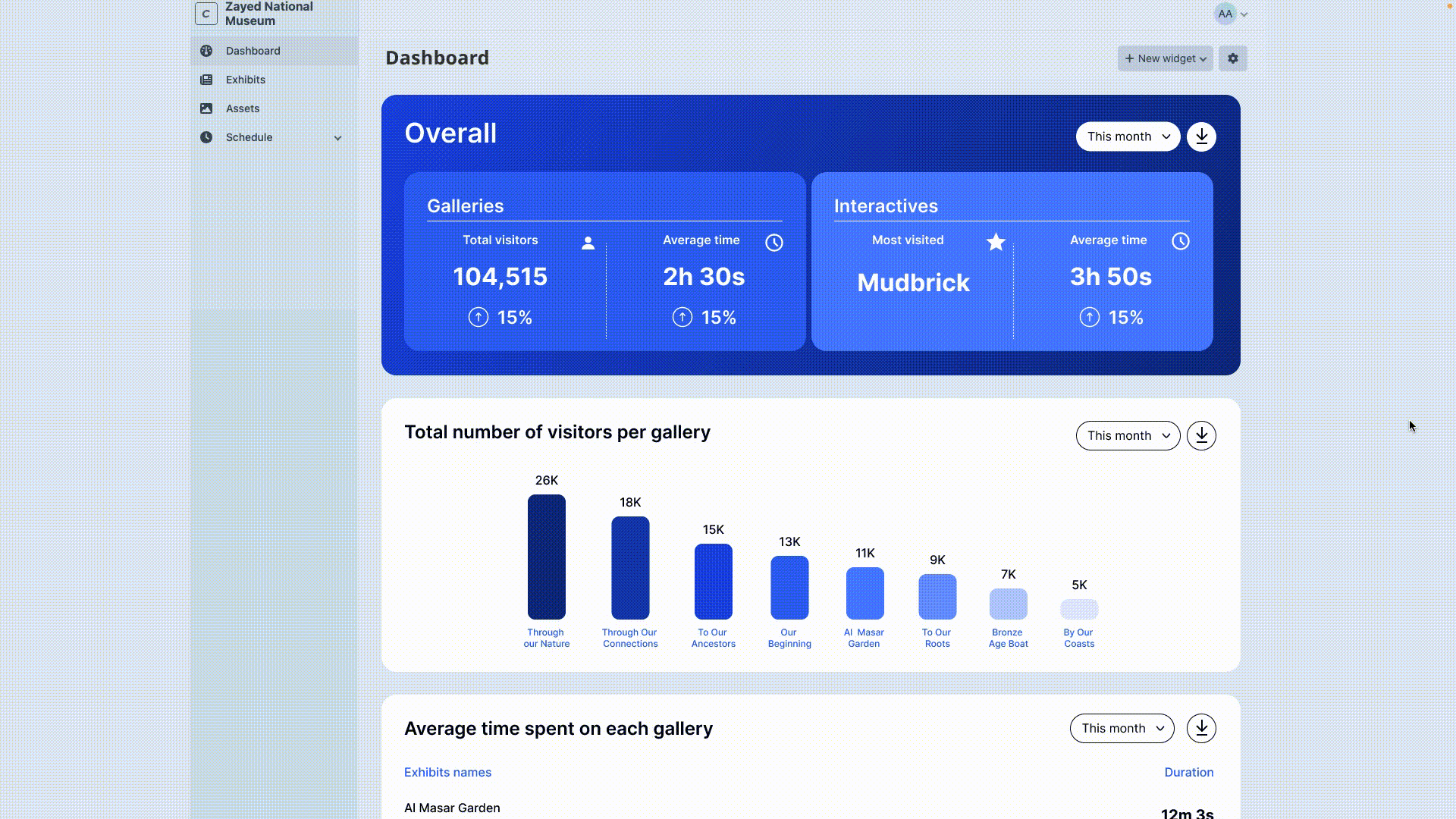Open the average time gallery period dropdown

click(x=1122, y=728)
